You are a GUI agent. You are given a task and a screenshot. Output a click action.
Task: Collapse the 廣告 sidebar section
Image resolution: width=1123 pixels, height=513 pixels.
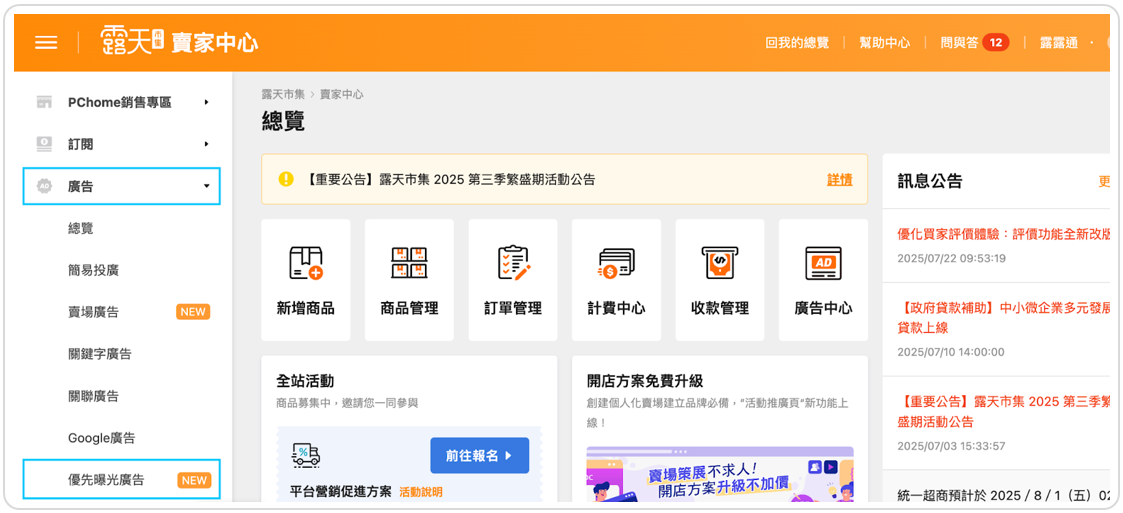tap(121, 186)
